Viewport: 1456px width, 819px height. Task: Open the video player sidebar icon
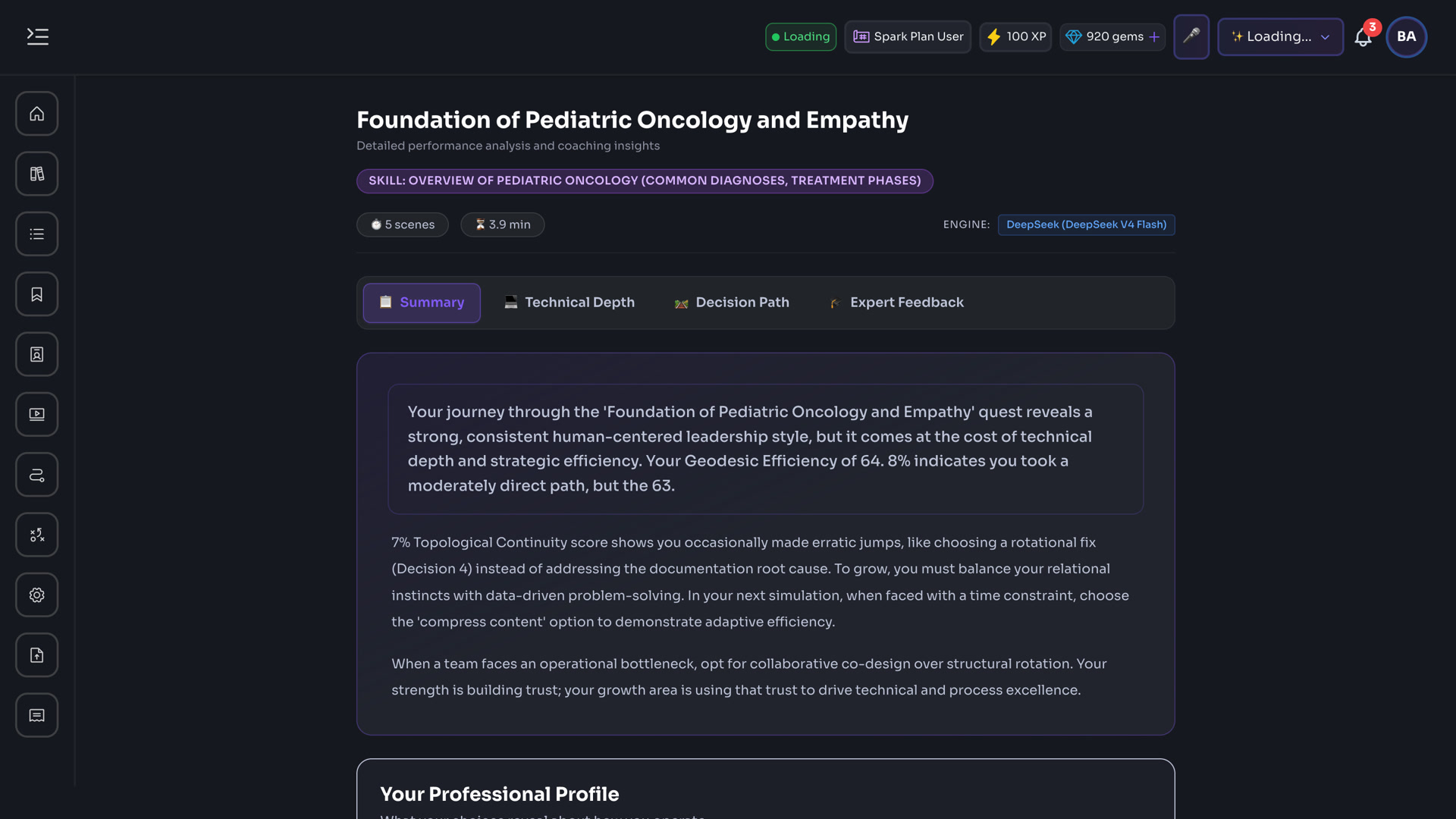pos(36,414)
